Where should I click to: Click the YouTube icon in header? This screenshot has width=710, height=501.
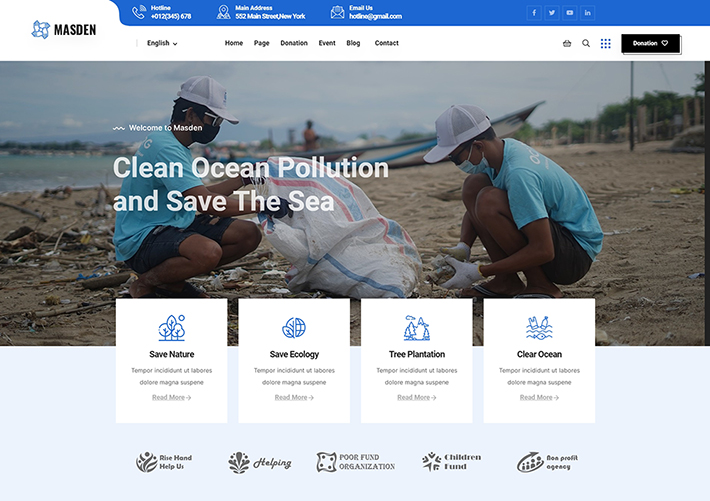coord(569,13)
